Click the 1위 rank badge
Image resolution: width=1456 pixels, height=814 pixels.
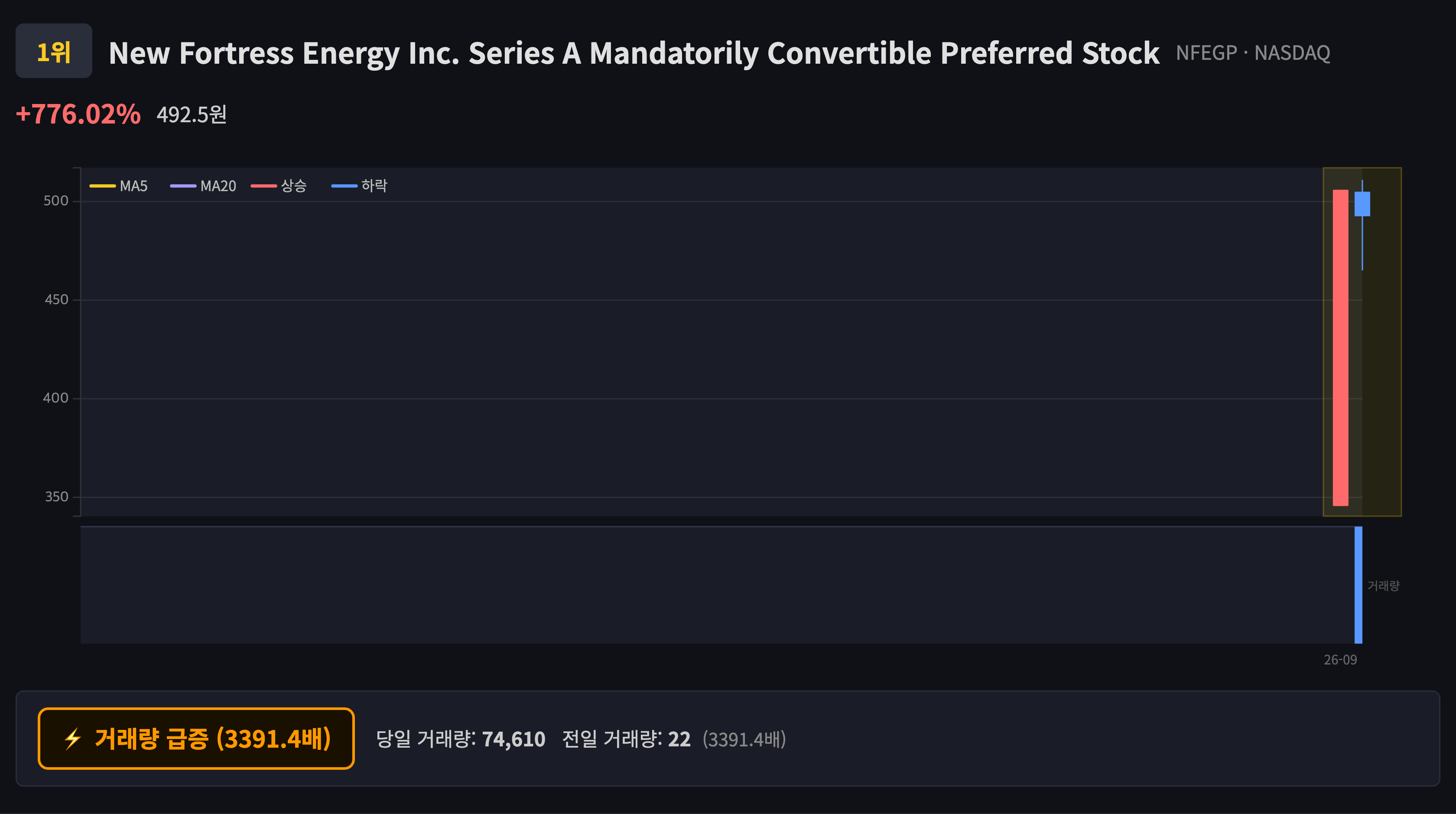(54, 51)
